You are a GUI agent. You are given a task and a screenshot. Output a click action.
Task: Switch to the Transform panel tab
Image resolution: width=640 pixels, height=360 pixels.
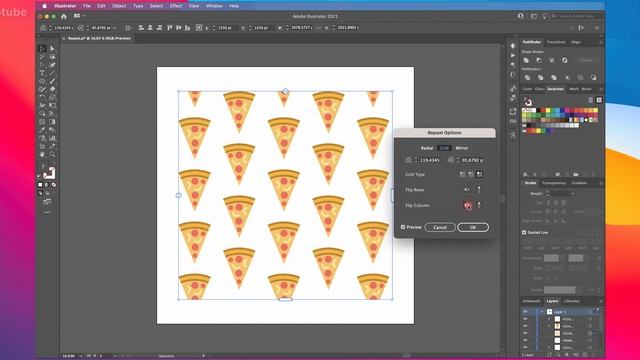[556, 42]
